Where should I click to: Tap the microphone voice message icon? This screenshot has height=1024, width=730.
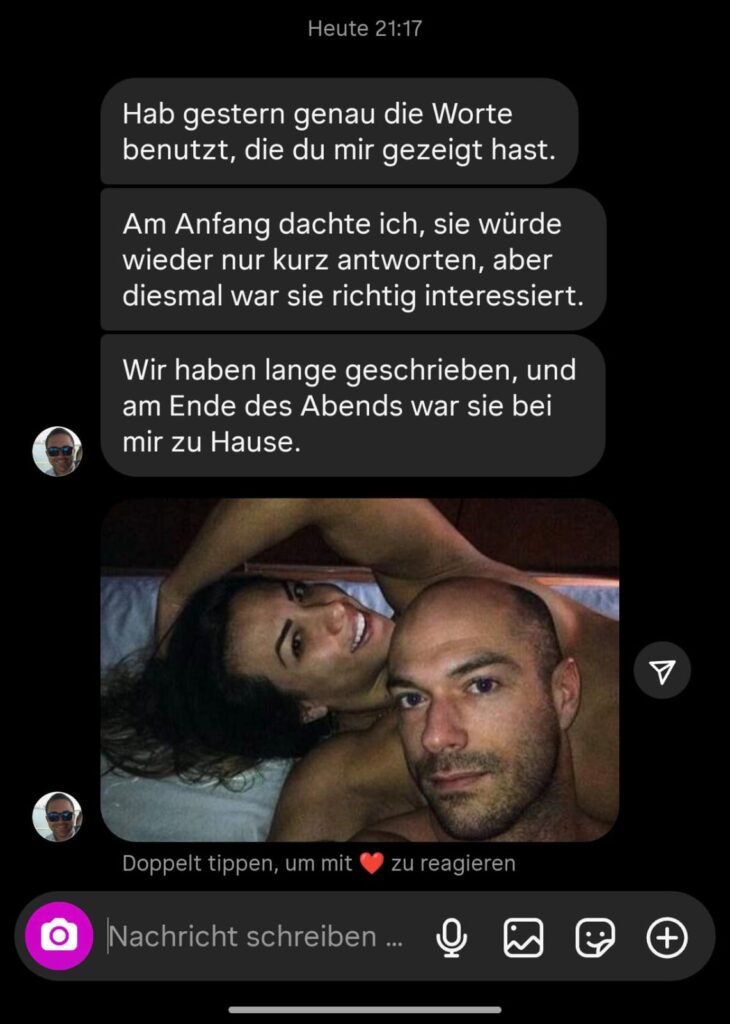pos(451,937)
